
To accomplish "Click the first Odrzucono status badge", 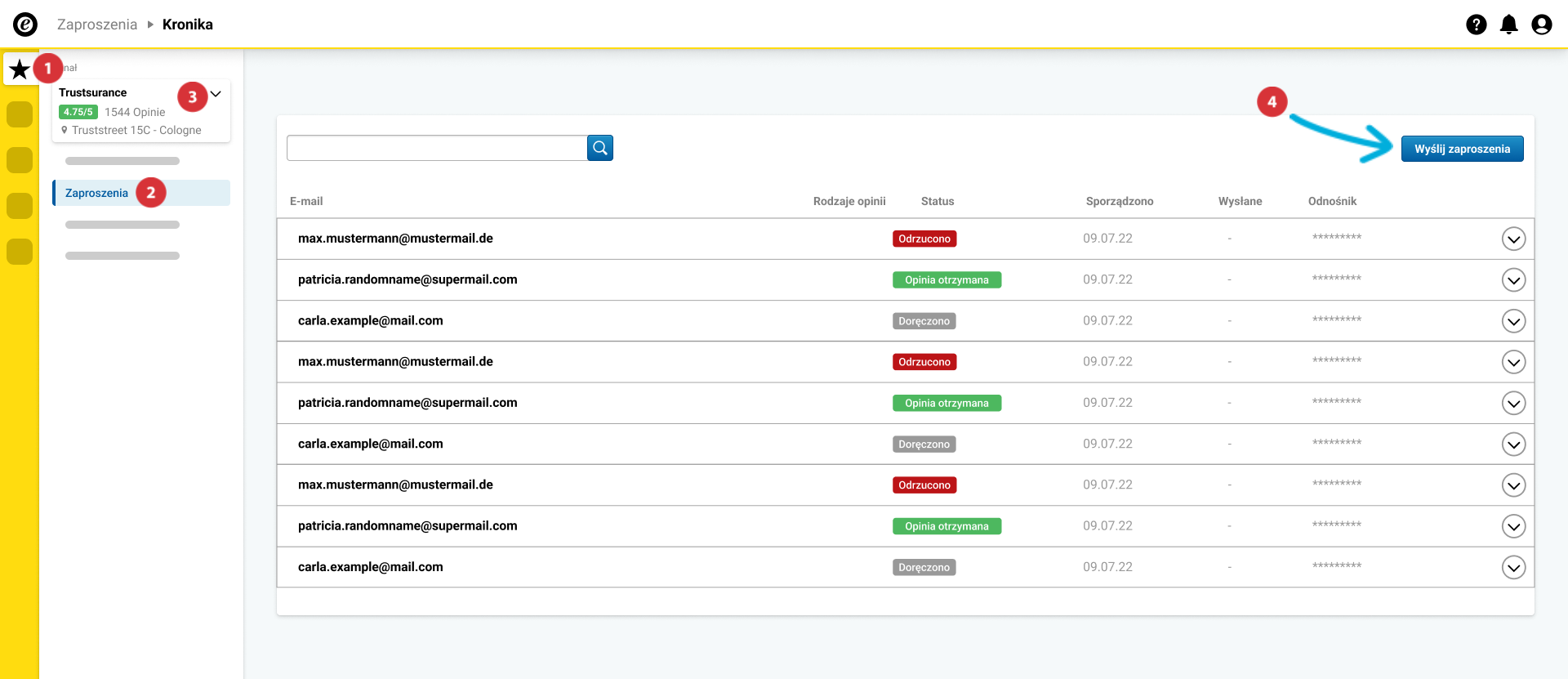I will pos(924,239).
